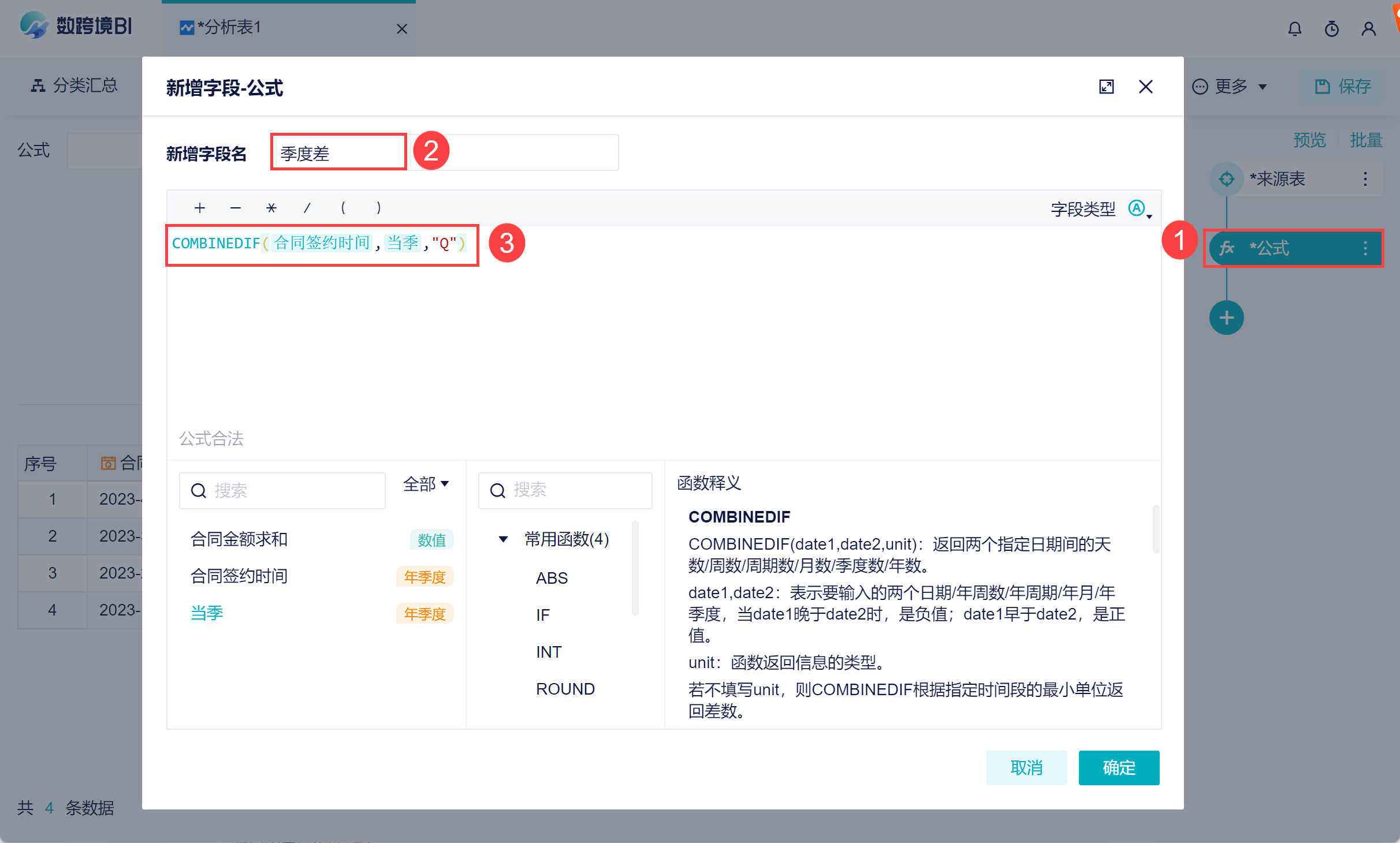The height and width of the screenshot is (843, 1400).
Task: Click the notification bell icon
Action: point(1295,29)
